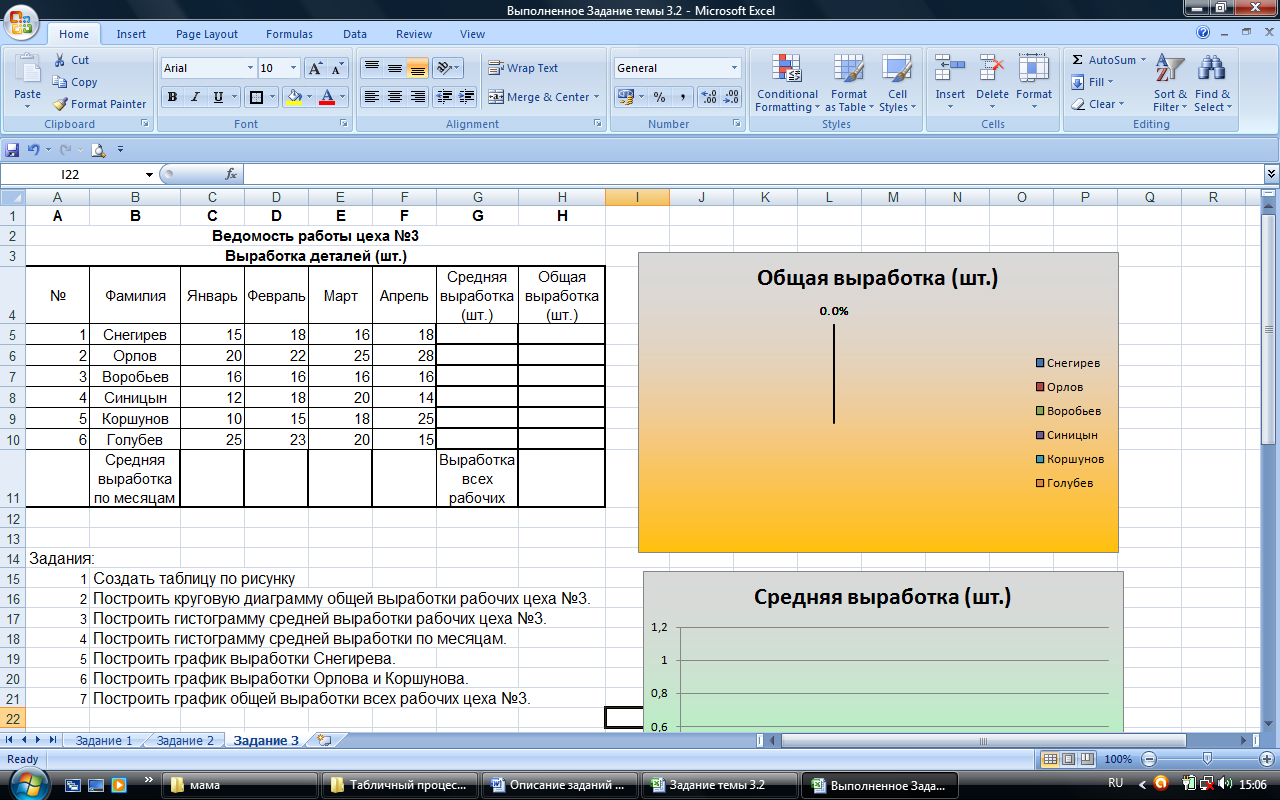Click the Zoom slider handle

[1207, 759]
